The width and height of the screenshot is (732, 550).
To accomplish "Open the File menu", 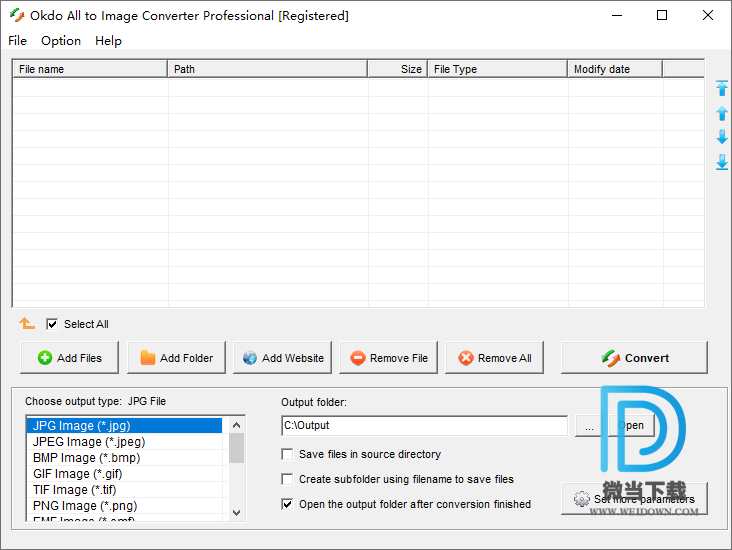I will pos(17,41).
